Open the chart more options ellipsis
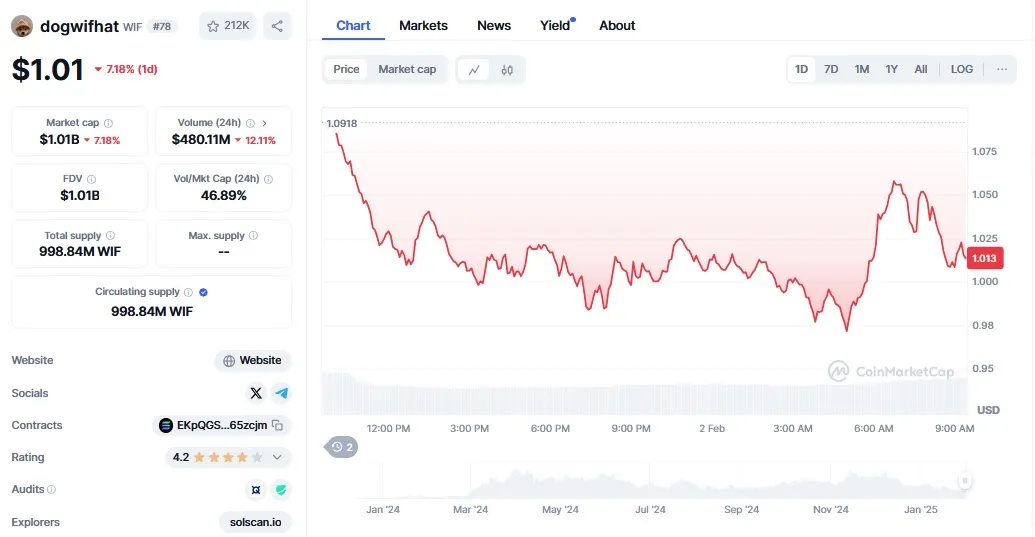Viewport: 1035px width, 537px height. tap(1002, 69)
